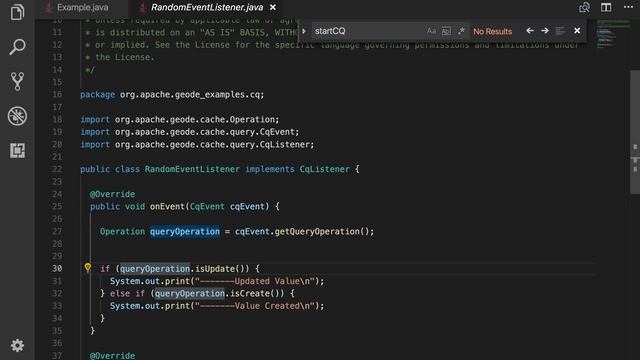This screenshot has width=640, height=360.
Task: Click isCreate call on line 32
Action: (x=250, y=293)
